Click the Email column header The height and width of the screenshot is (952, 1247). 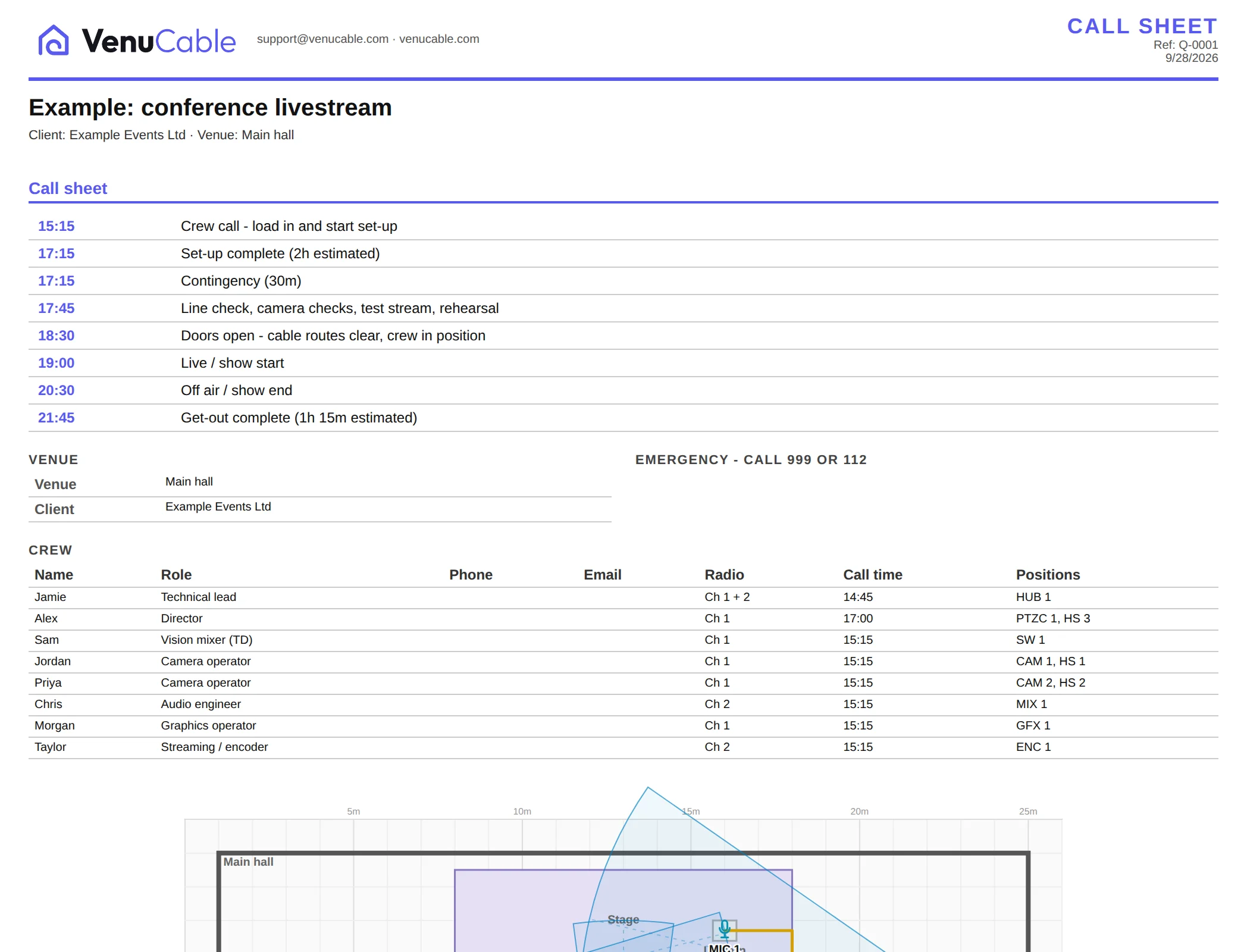[x=603, y=575]
